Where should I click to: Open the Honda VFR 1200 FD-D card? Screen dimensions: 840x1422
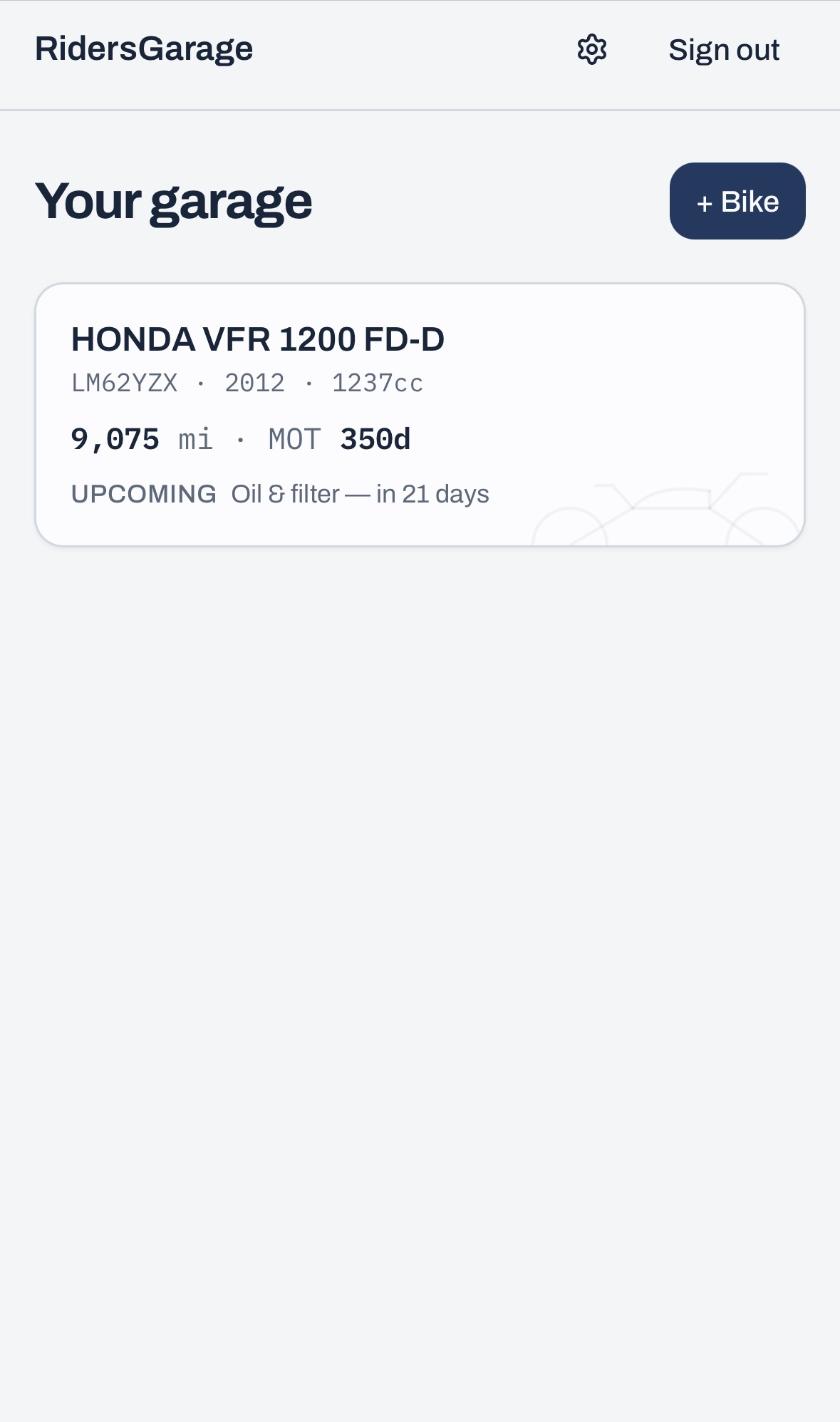(x=420, y=415)
